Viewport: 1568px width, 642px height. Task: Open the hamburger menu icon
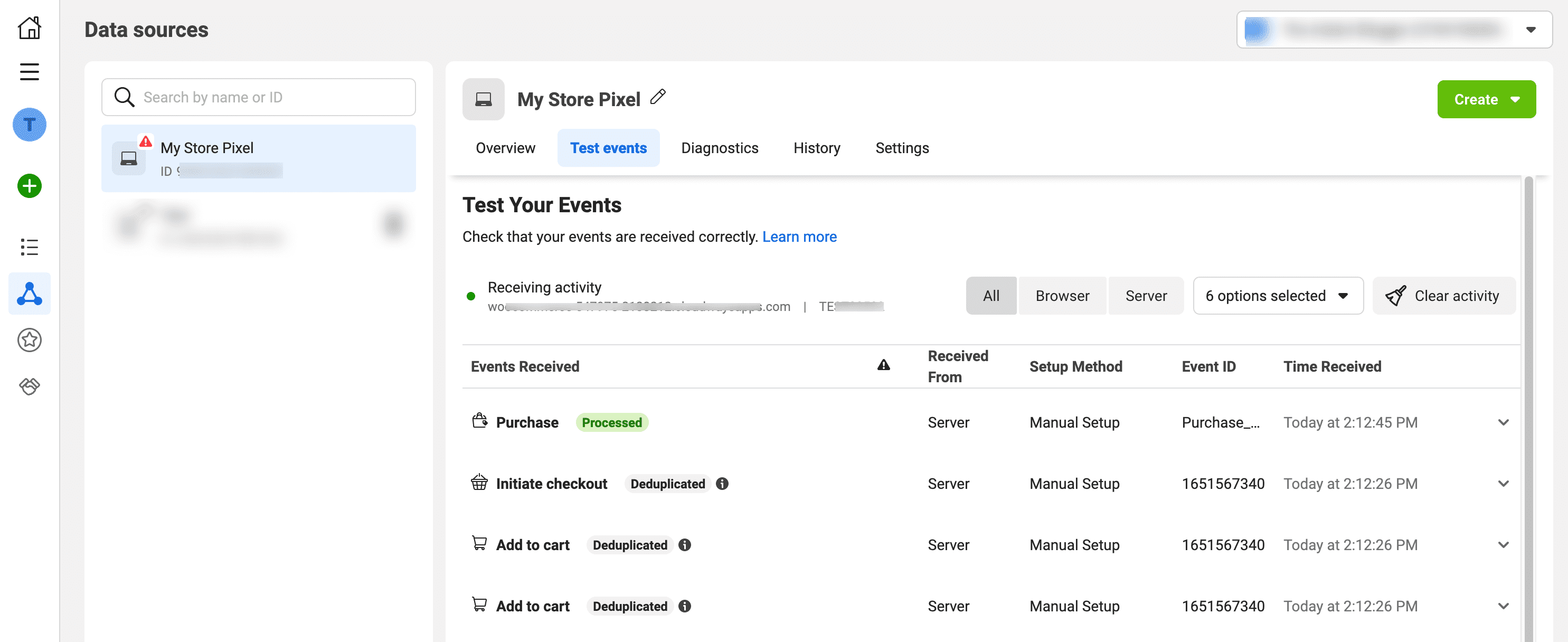(x=29, y=71)
